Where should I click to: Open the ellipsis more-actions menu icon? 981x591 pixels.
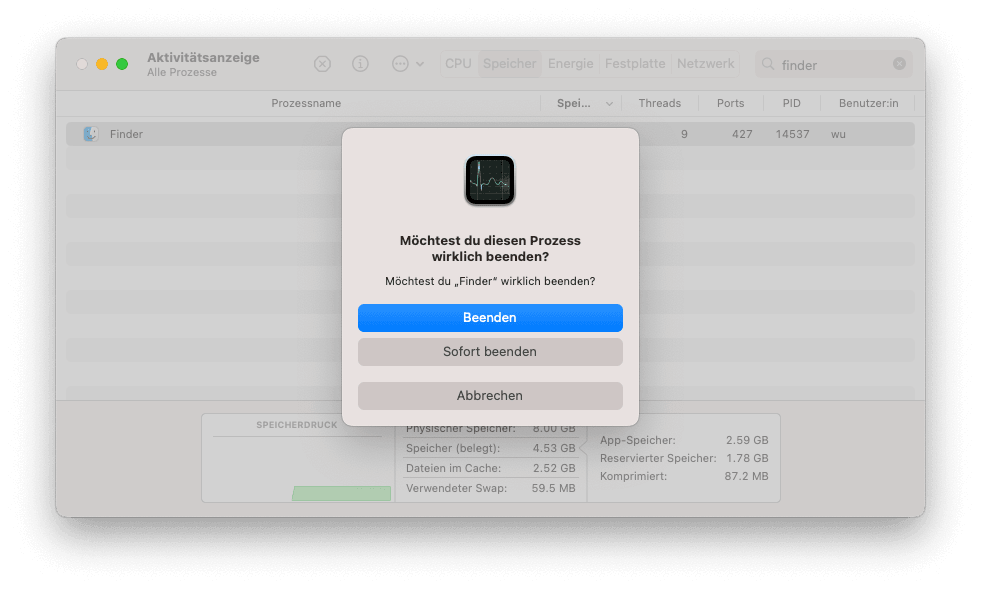pyautogui.click(x=400, y=64)
